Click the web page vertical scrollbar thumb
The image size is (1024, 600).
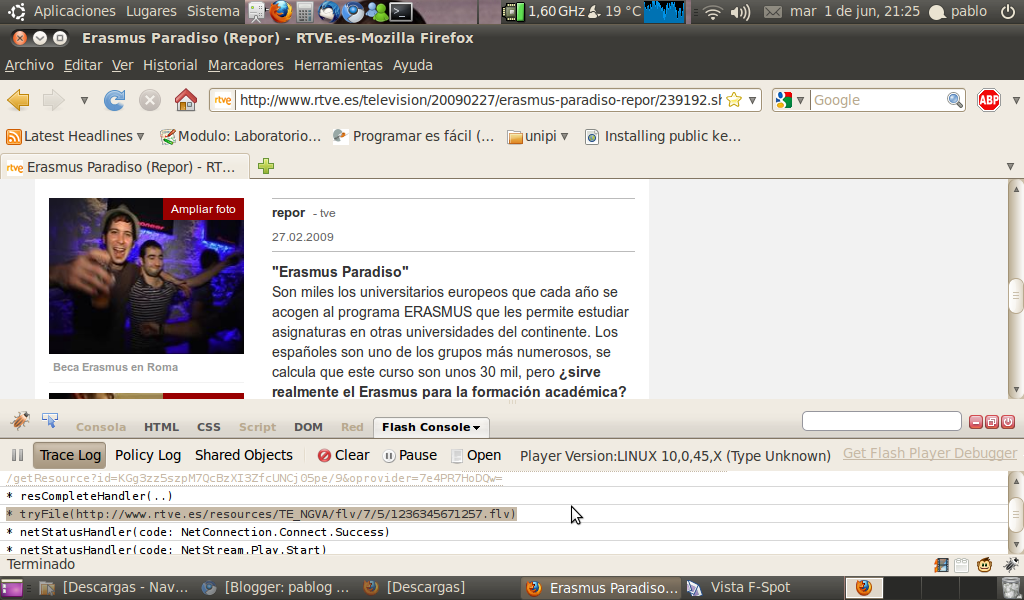[1016, 296]
